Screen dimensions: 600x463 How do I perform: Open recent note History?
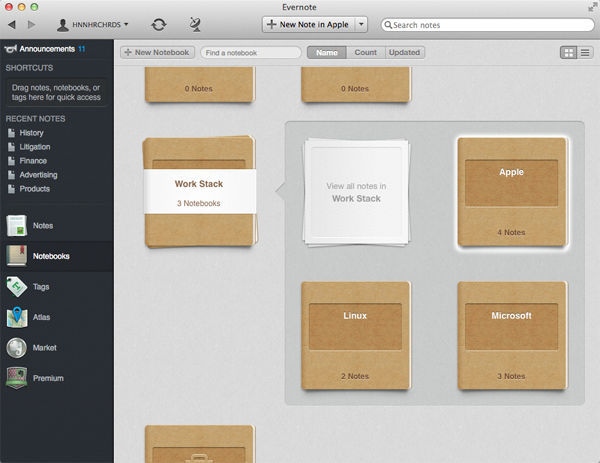point(31,133)
